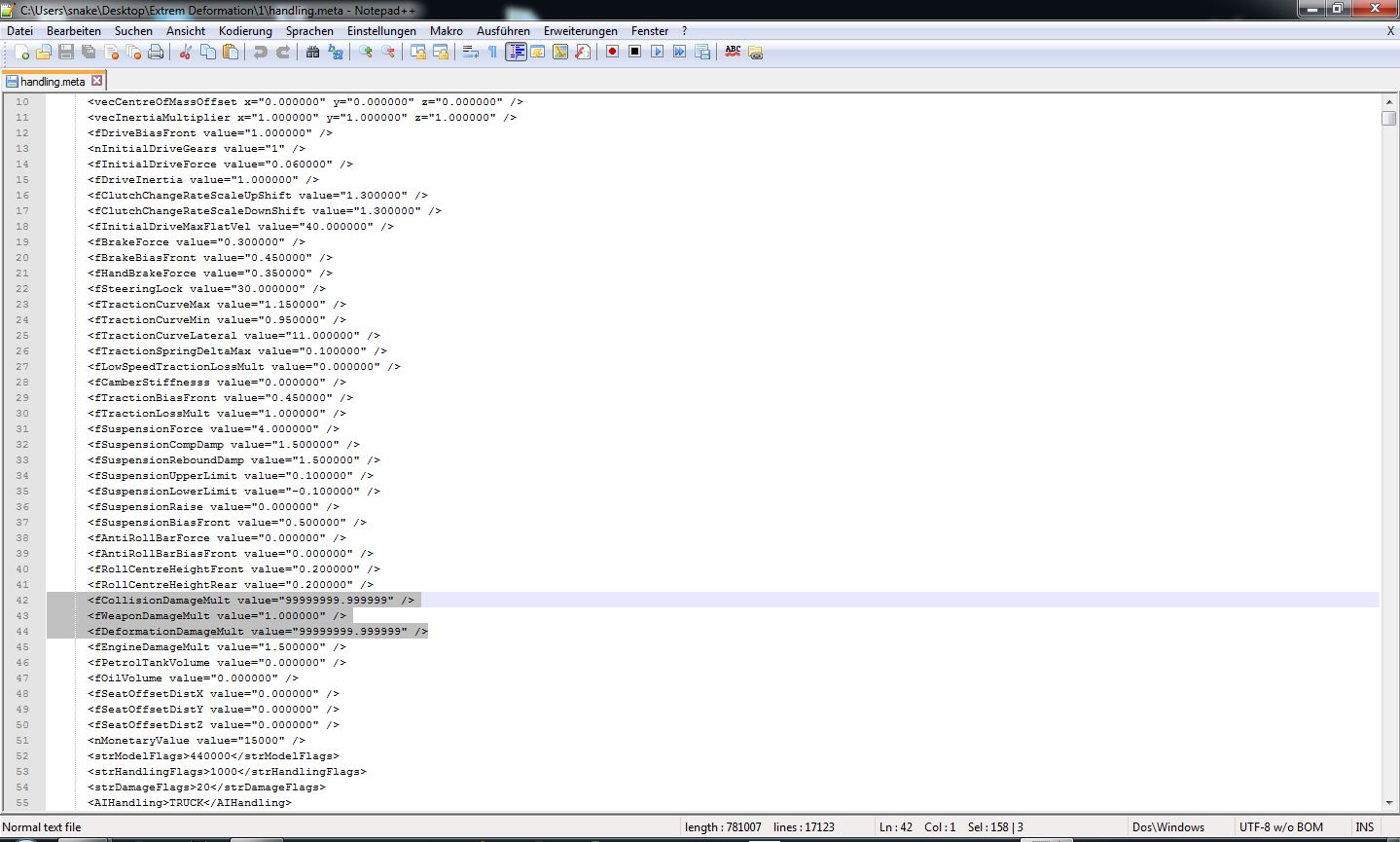
Task: Toggle the Show all characters pilcrow icon
Action: [x=492, y=53]
